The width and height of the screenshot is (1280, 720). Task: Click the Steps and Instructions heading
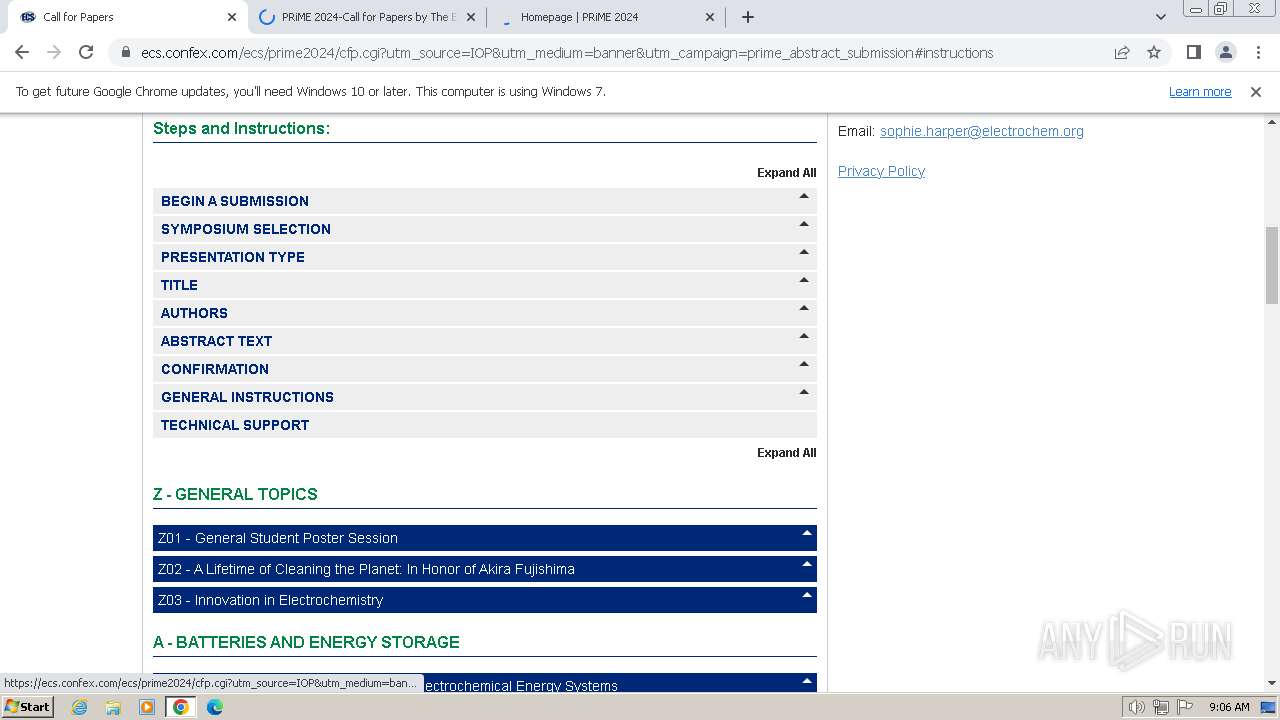tap(241, 128)
